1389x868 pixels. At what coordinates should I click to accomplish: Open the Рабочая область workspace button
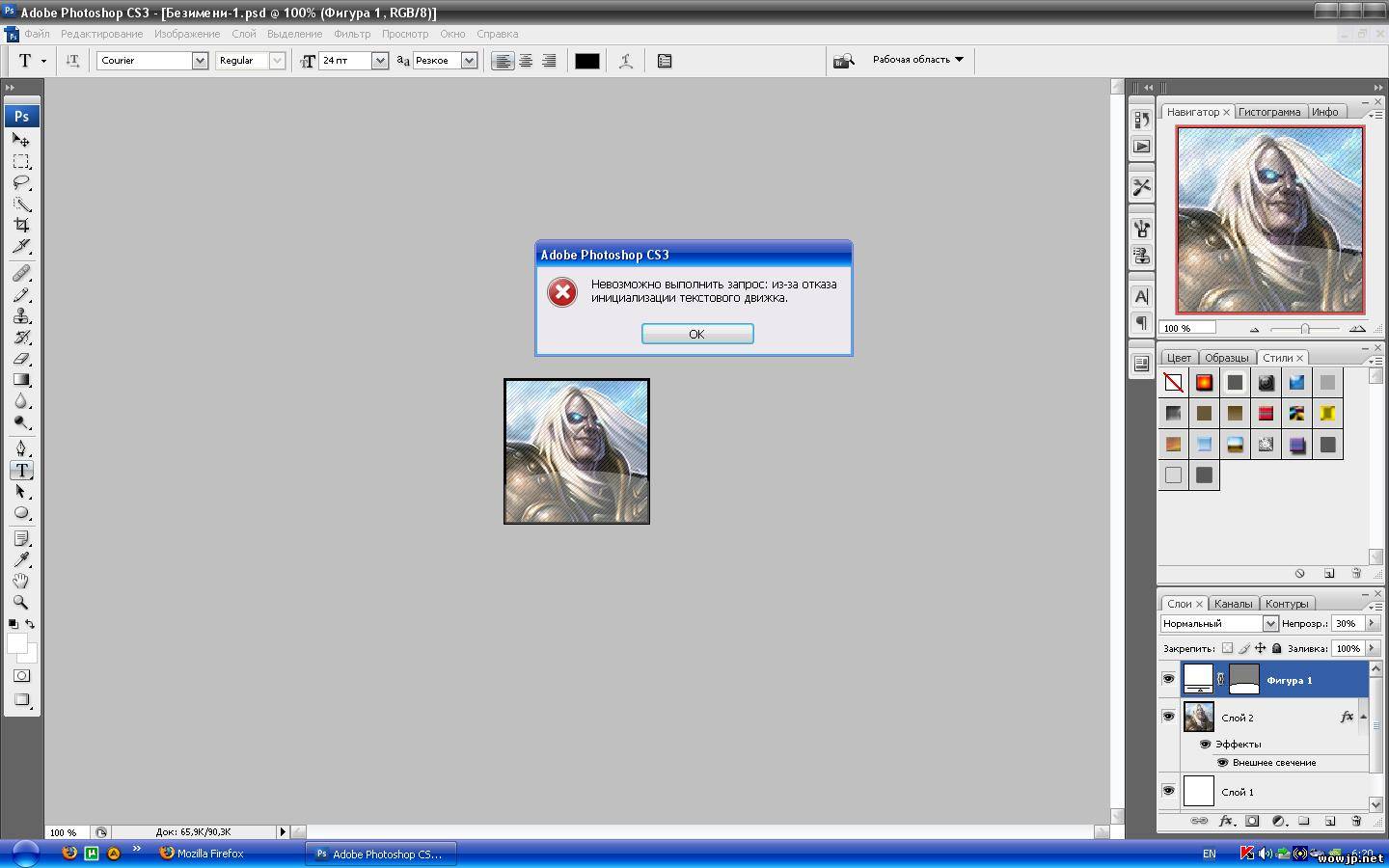[917, 60]
